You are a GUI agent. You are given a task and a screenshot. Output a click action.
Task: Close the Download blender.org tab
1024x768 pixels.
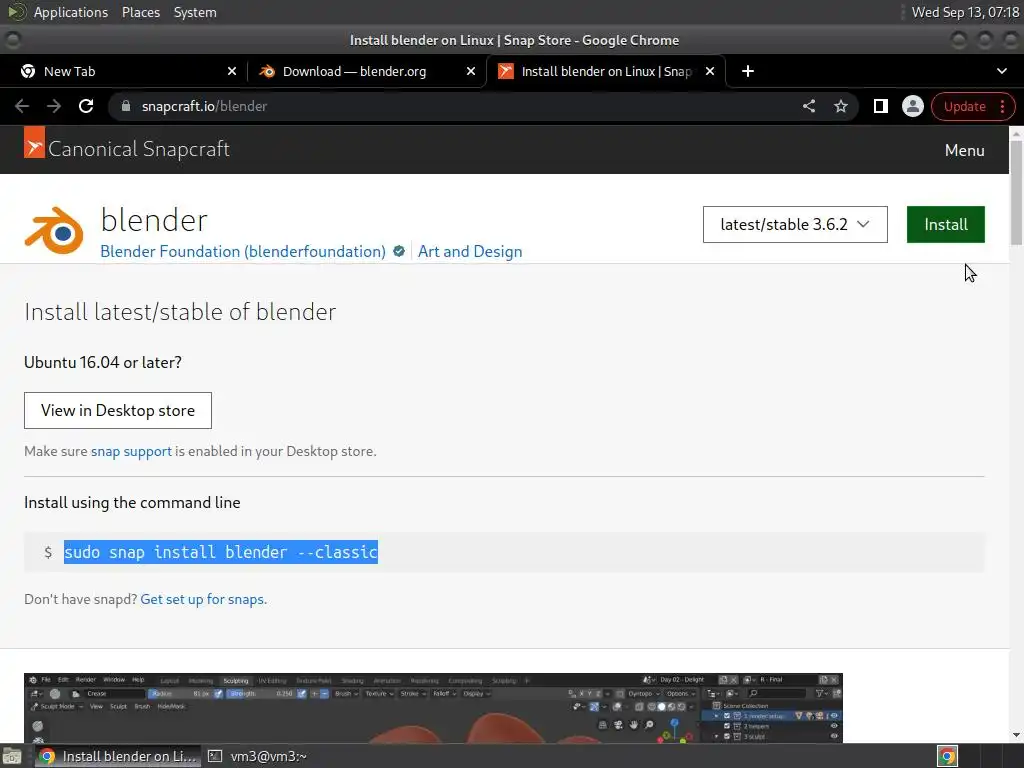pyautogui.click(x=471, y=71)
